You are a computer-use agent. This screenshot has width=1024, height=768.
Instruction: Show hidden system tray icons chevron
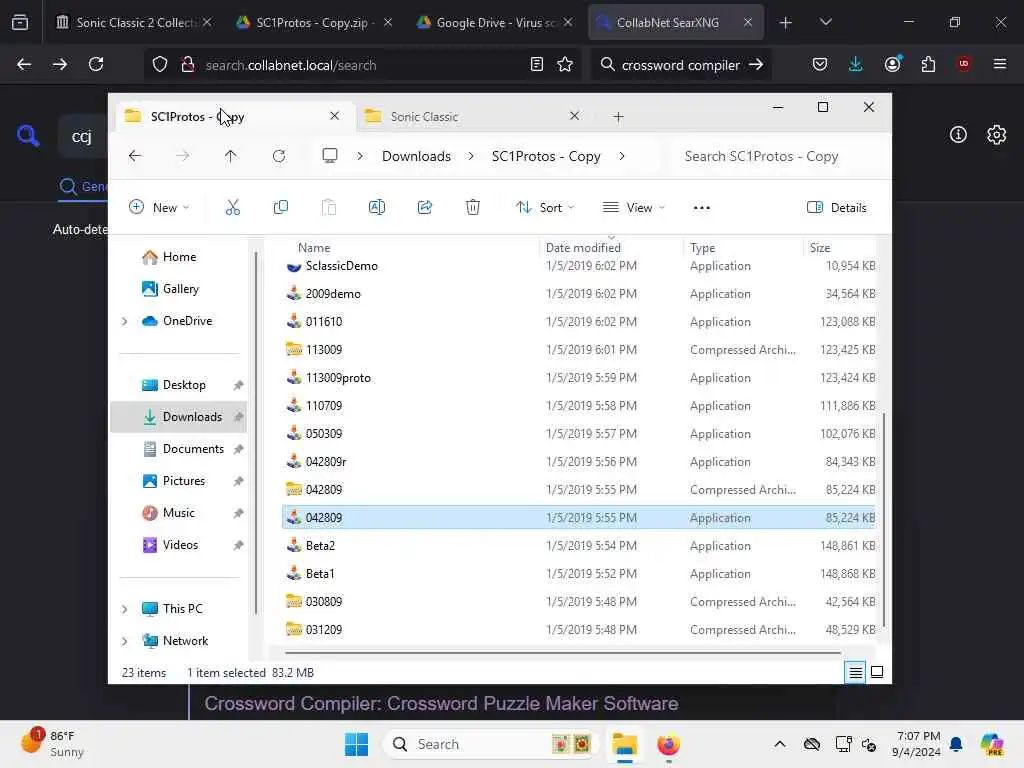click(x=779, y=744)
